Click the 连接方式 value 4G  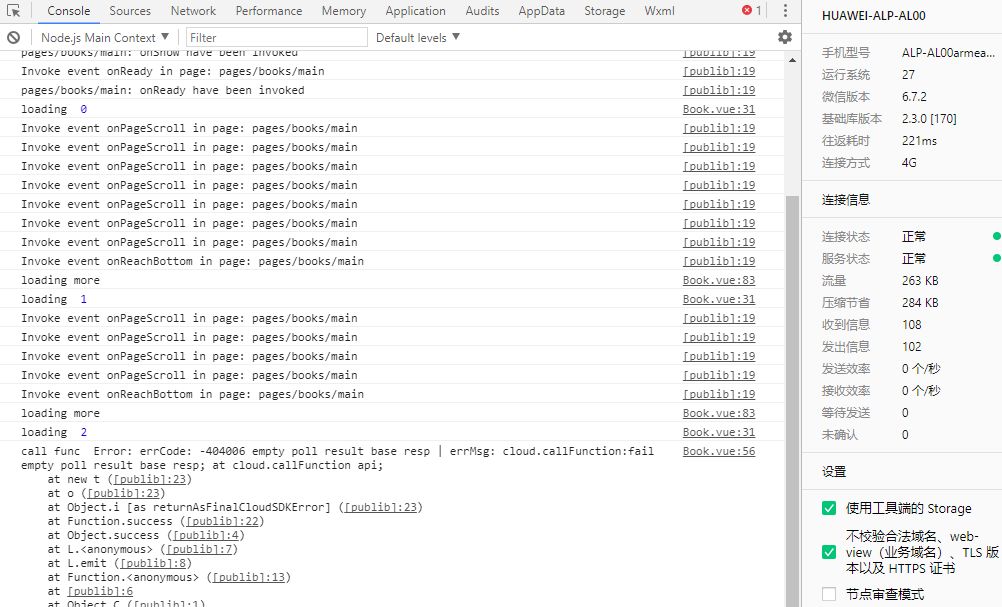[x=909, y=163]
